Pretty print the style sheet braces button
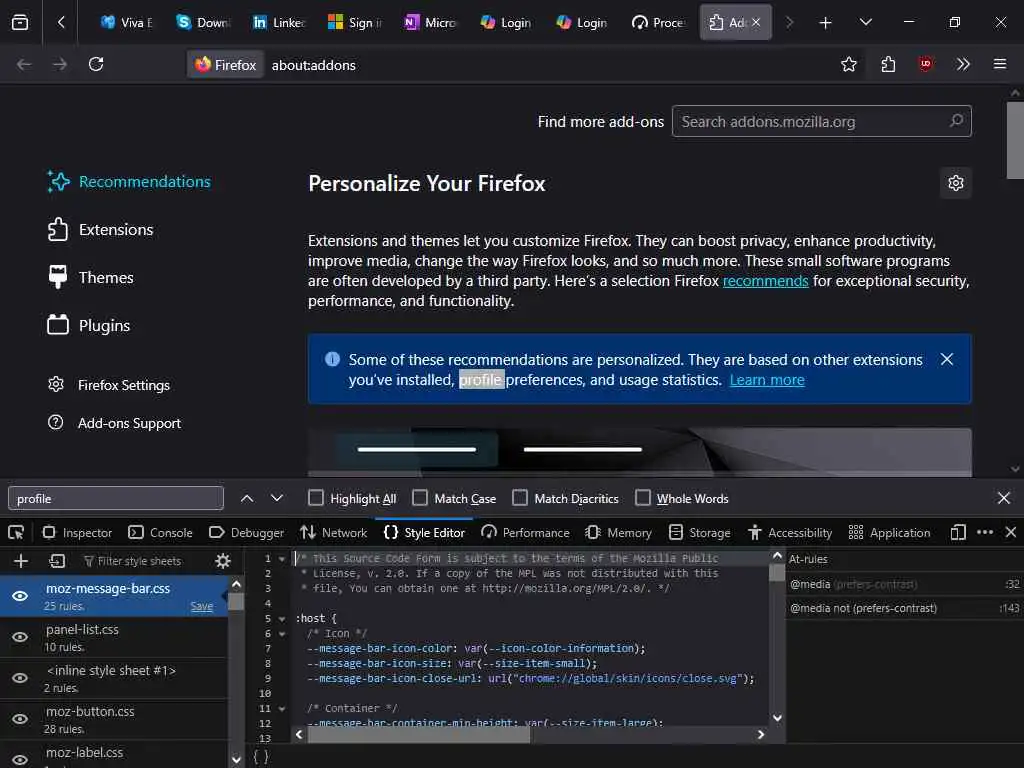This screenshot has width=1024, height=768. point(261,756)
